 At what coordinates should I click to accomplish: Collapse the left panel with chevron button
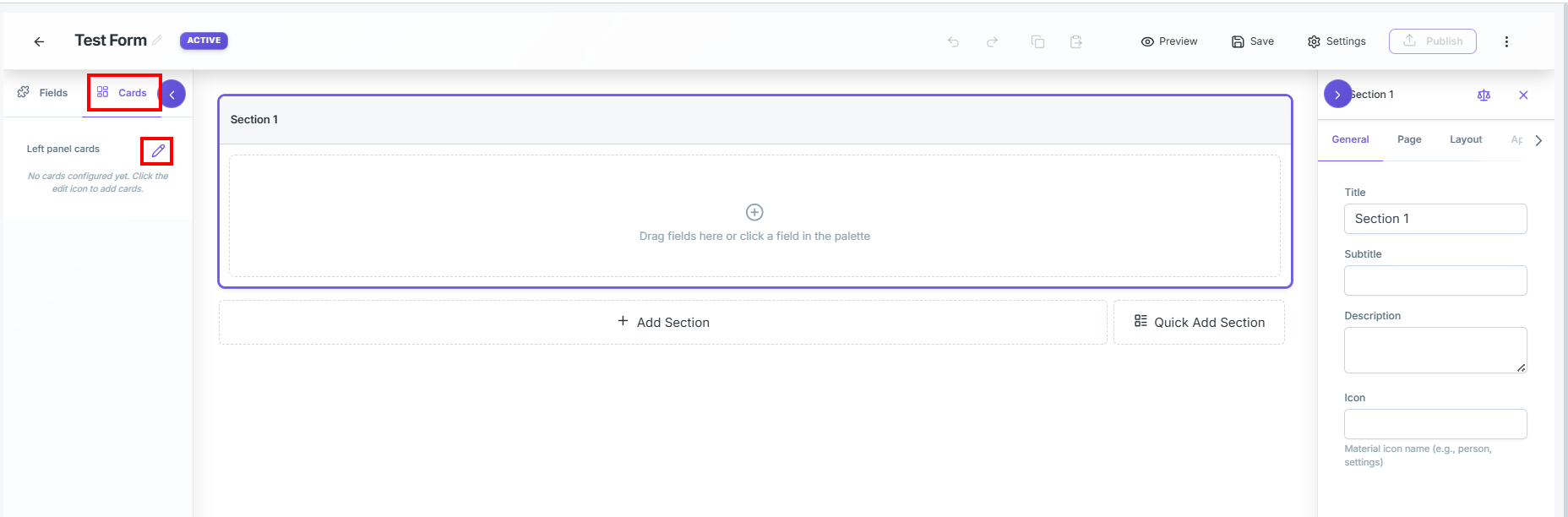click(172, 94)
